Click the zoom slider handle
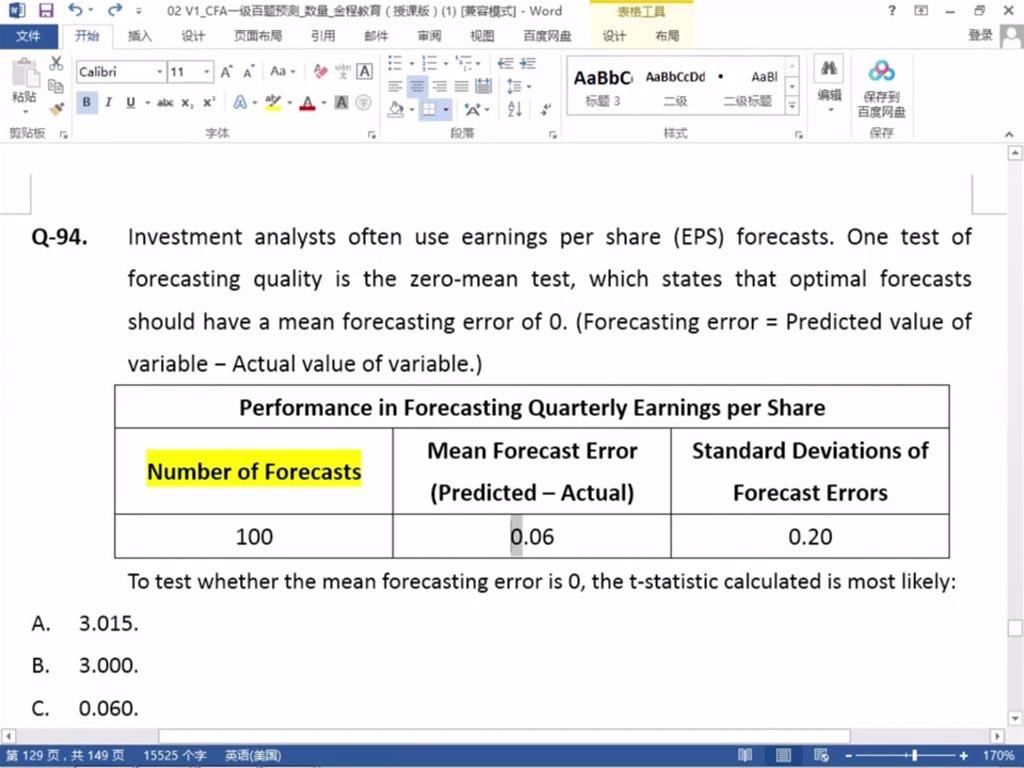1024x768 pixels. pyautogui.click(x=914, y=756)
